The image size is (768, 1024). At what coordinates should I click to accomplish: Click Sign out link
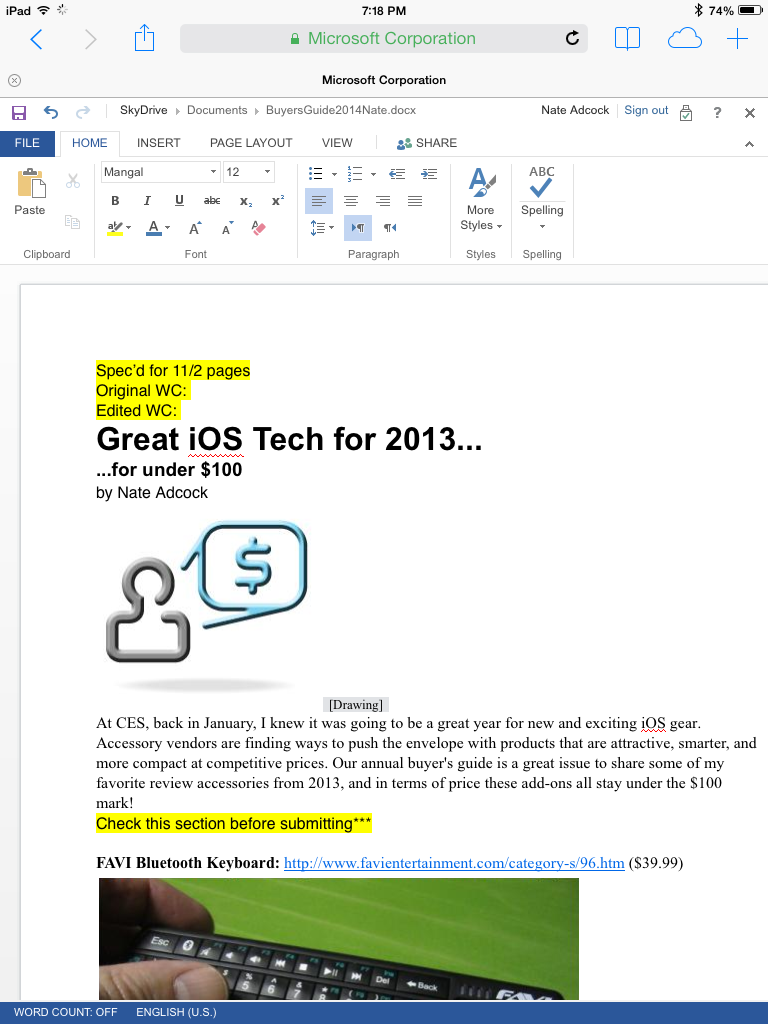pyautogui.click(x=646, y=110)
